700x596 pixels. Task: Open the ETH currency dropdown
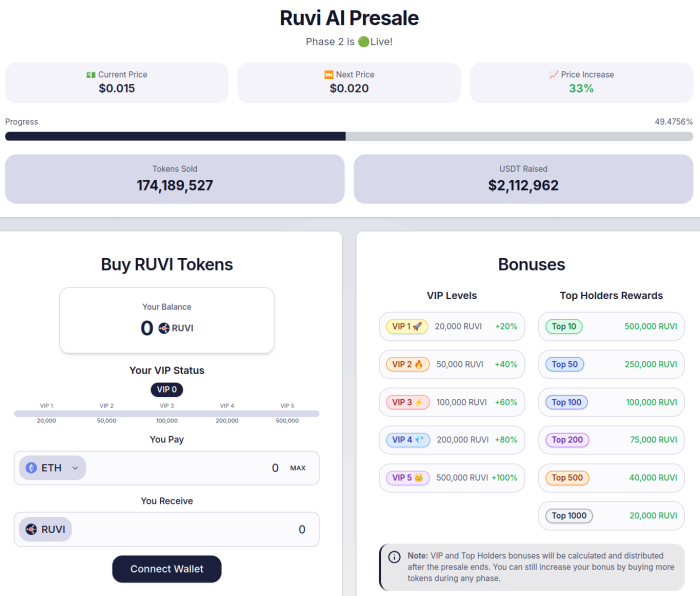[x=52, y=467]
